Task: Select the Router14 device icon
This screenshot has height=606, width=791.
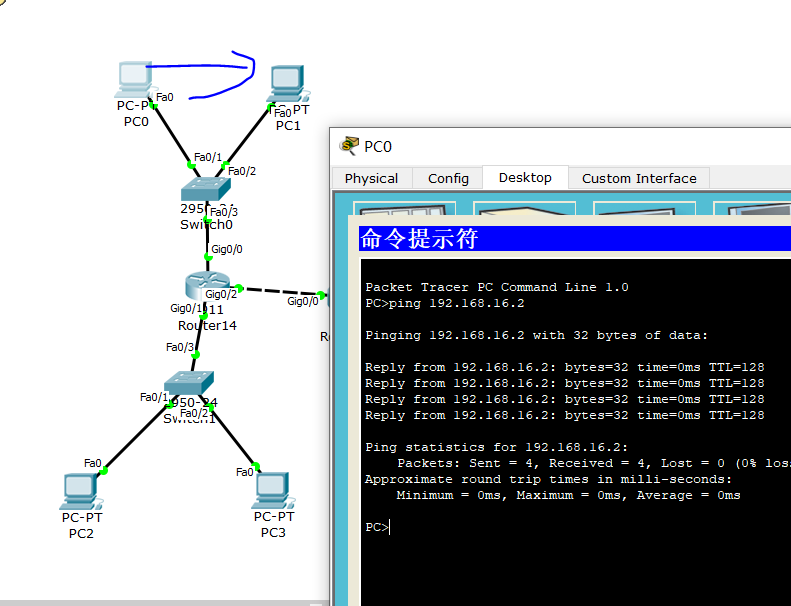Action: point(207,286)
